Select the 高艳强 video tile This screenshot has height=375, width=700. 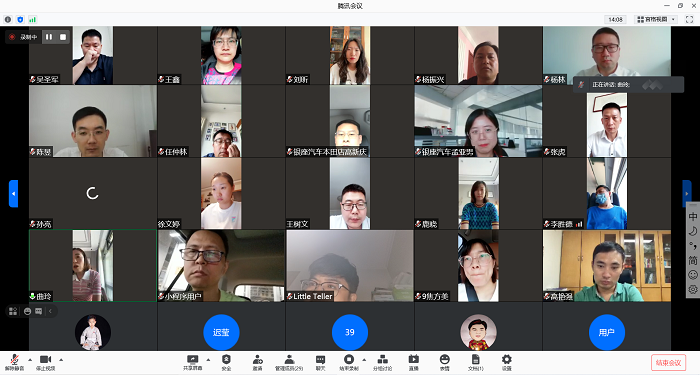(x=607, y=266)
